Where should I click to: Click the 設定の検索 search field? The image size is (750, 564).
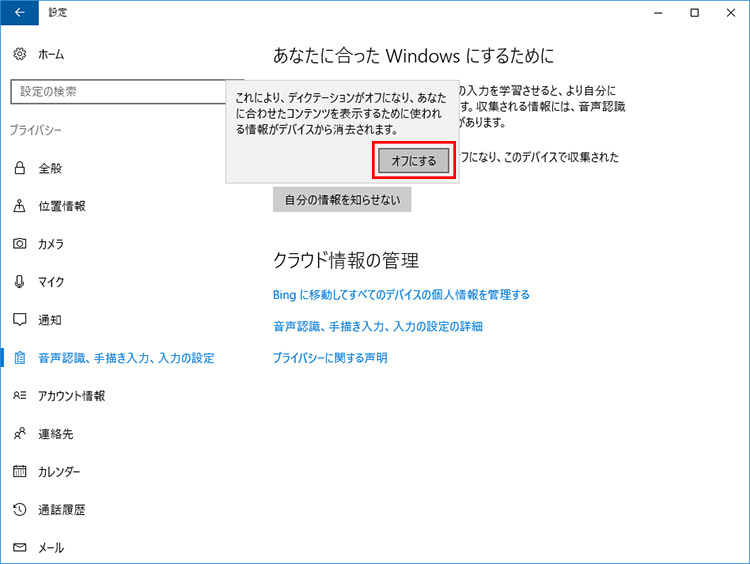click(115, 92)
